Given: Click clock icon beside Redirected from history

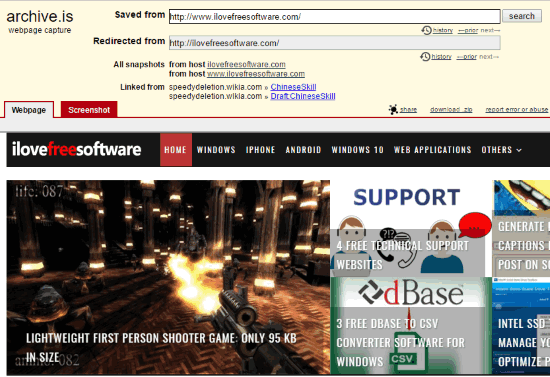Looking at the screenshot, I should 425,56.
